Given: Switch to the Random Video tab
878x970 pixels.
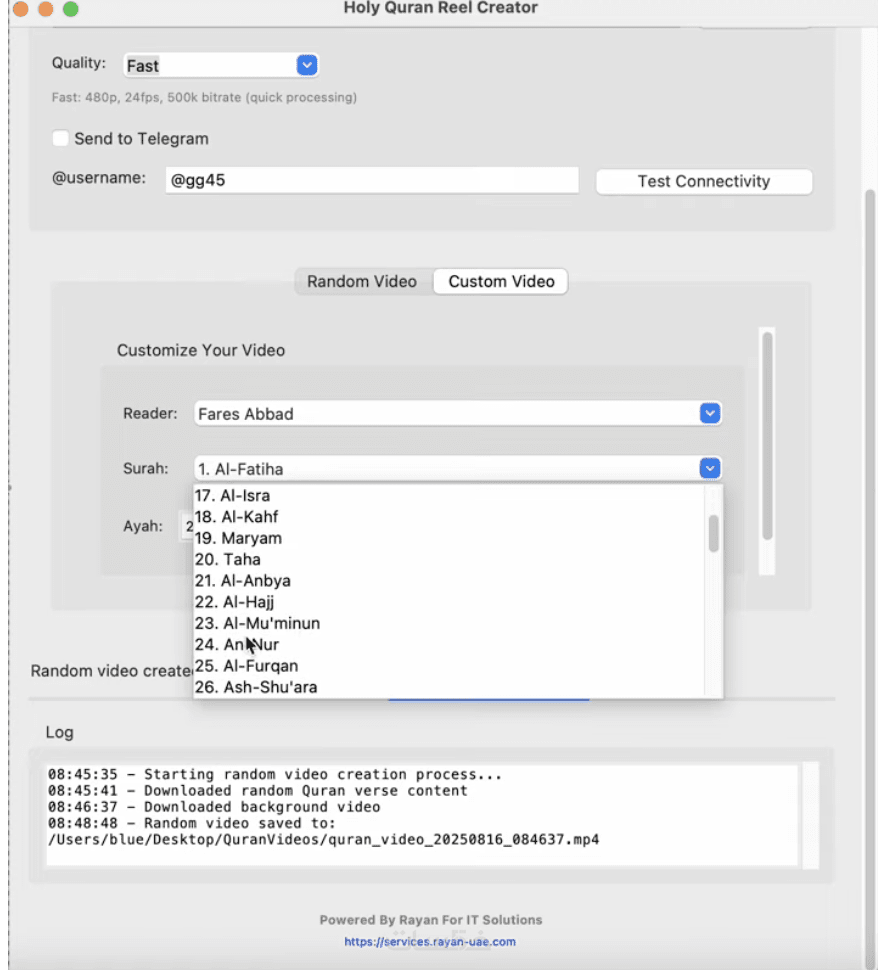Looking at the screenshot, I should click(x=362, y=281).
